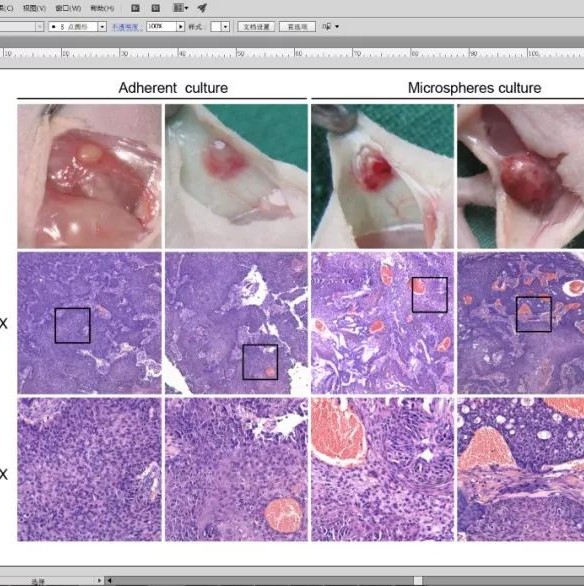
Task: Select the Adherent culture text on artboard
Action: click(x=173, y=88)
